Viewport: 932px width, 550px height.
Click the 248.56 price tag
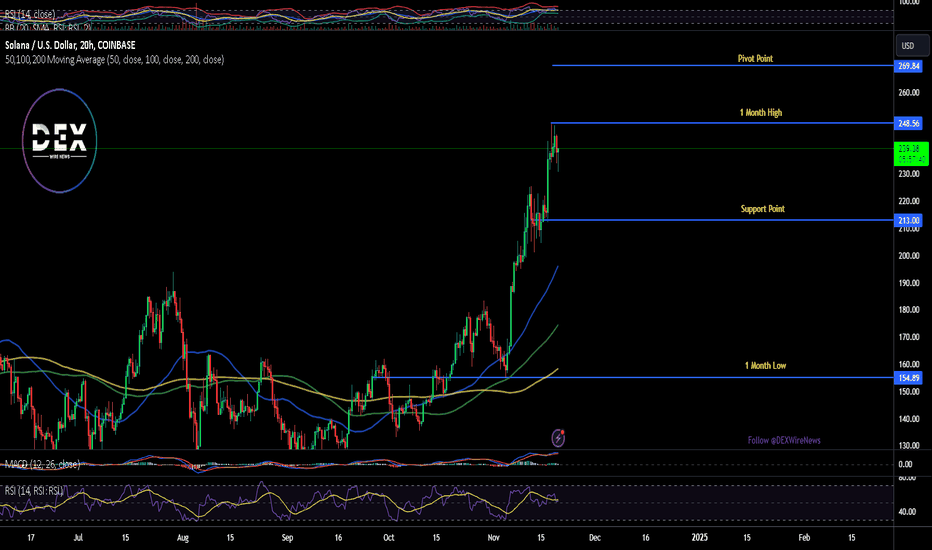click(908, 124)
